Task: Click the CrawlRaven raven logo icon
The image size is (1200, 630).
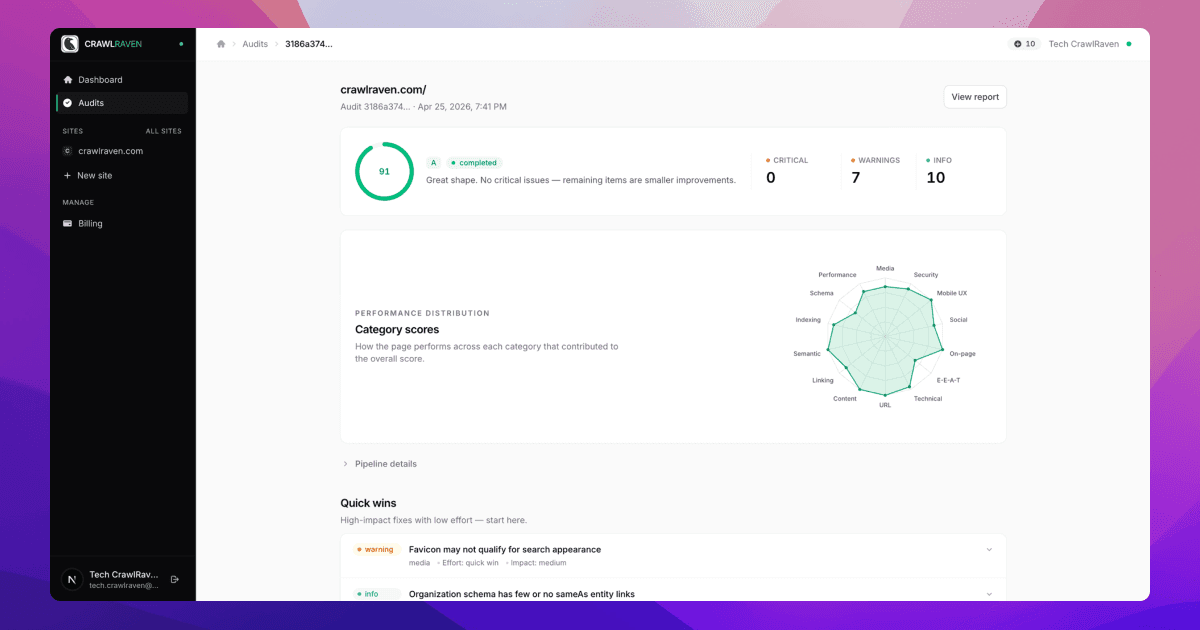Action: point(70,44)
